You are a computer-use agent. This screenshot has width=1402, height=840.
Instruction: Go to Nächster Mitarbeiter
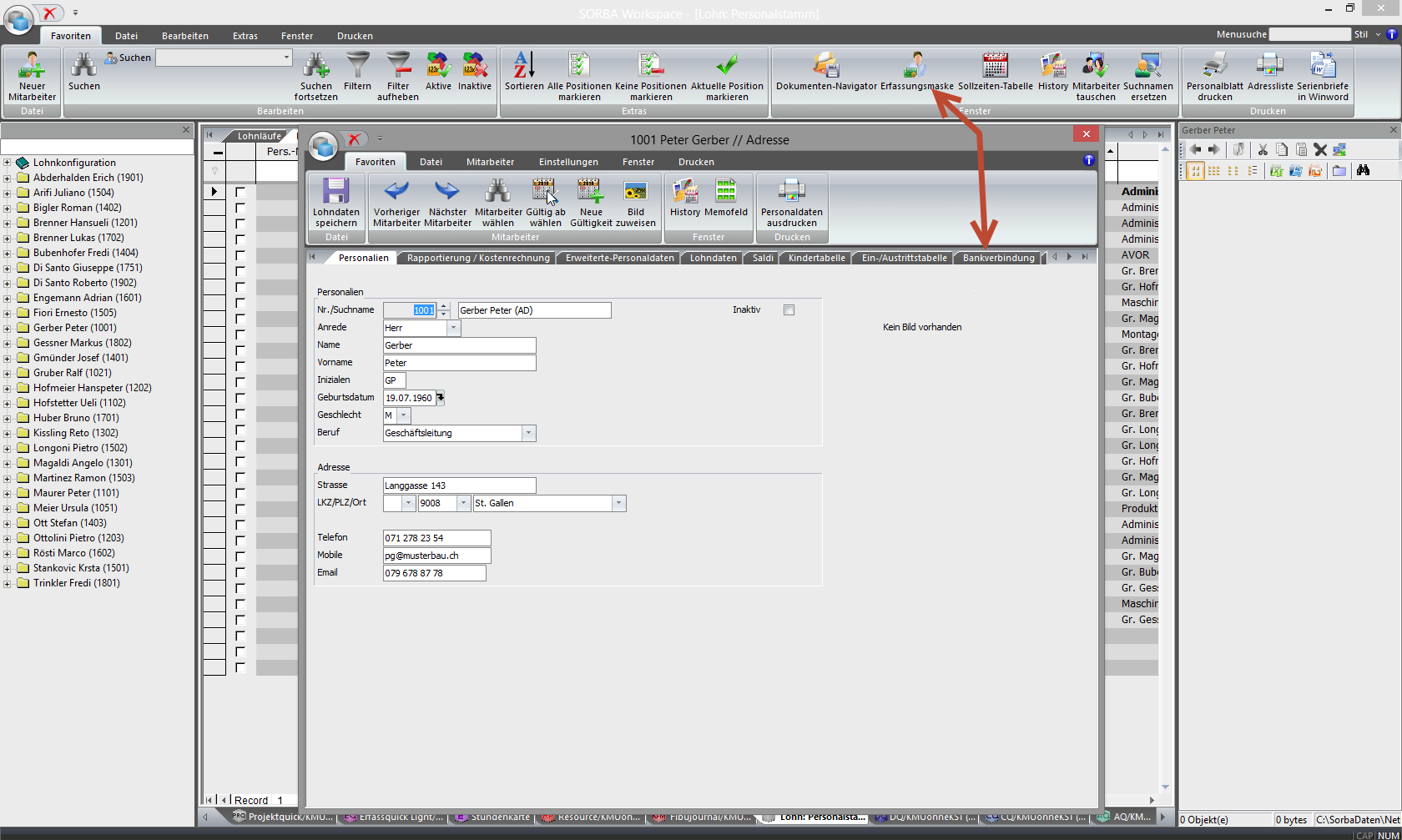(447, 202)
